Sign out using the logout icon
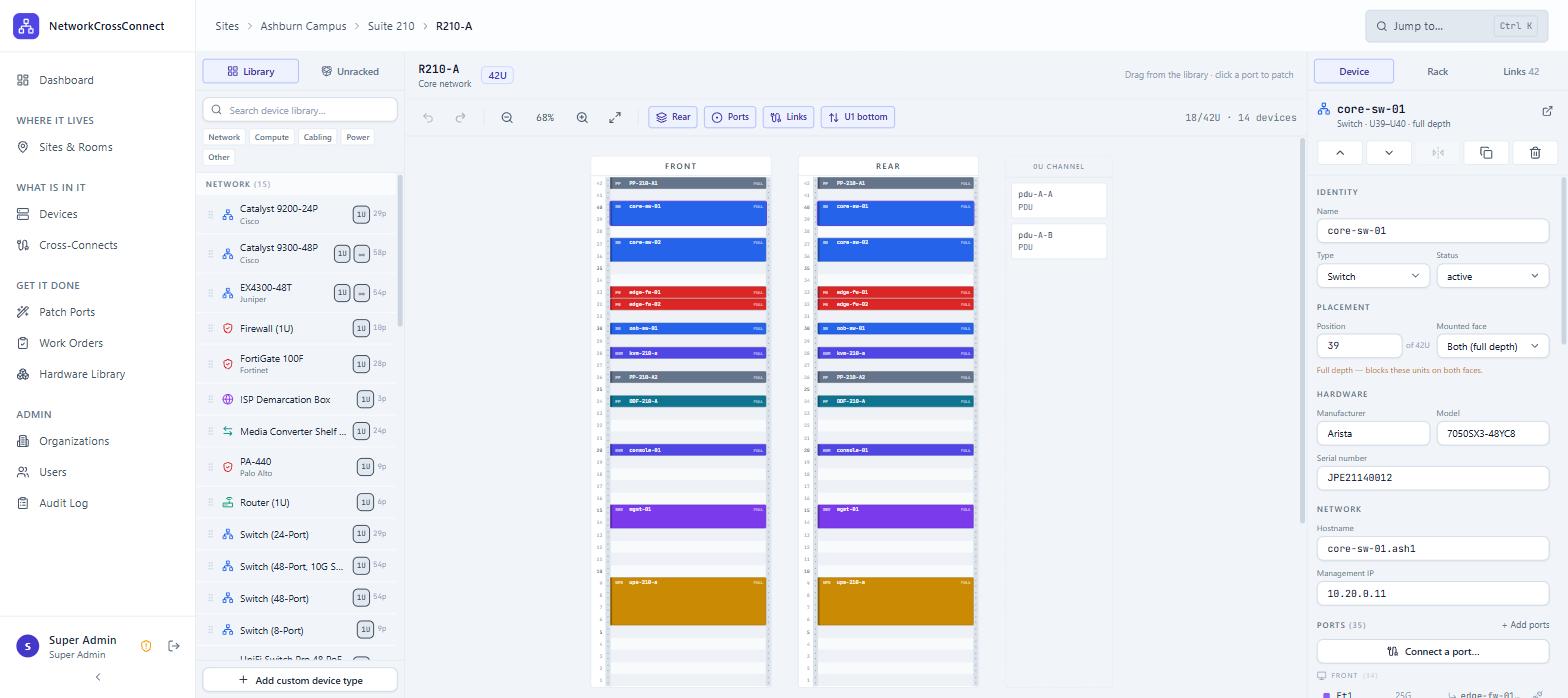The image size is (1568, 698). pos(174,646)
